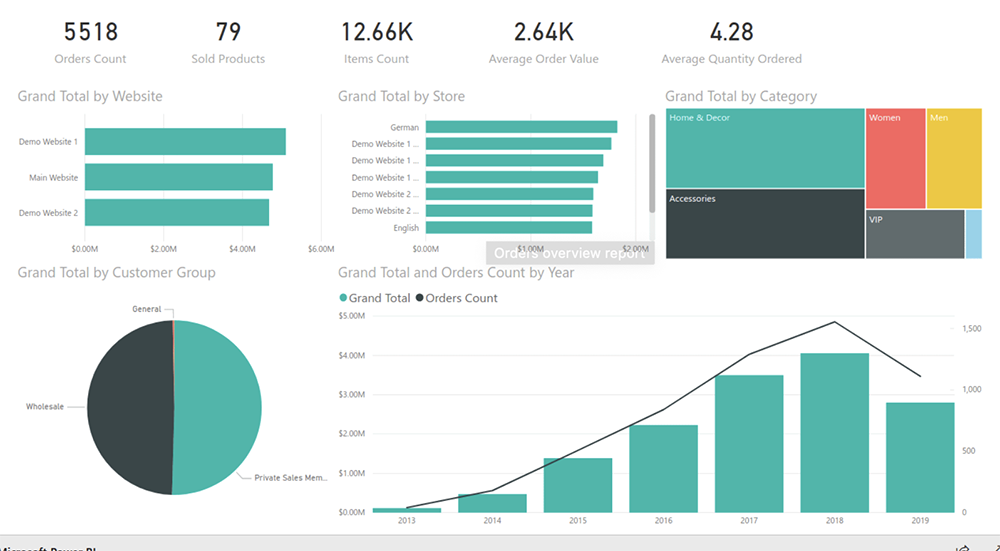1000x551 pixels.
Task: Select the 2015 column
Action: tap(578, 485)
